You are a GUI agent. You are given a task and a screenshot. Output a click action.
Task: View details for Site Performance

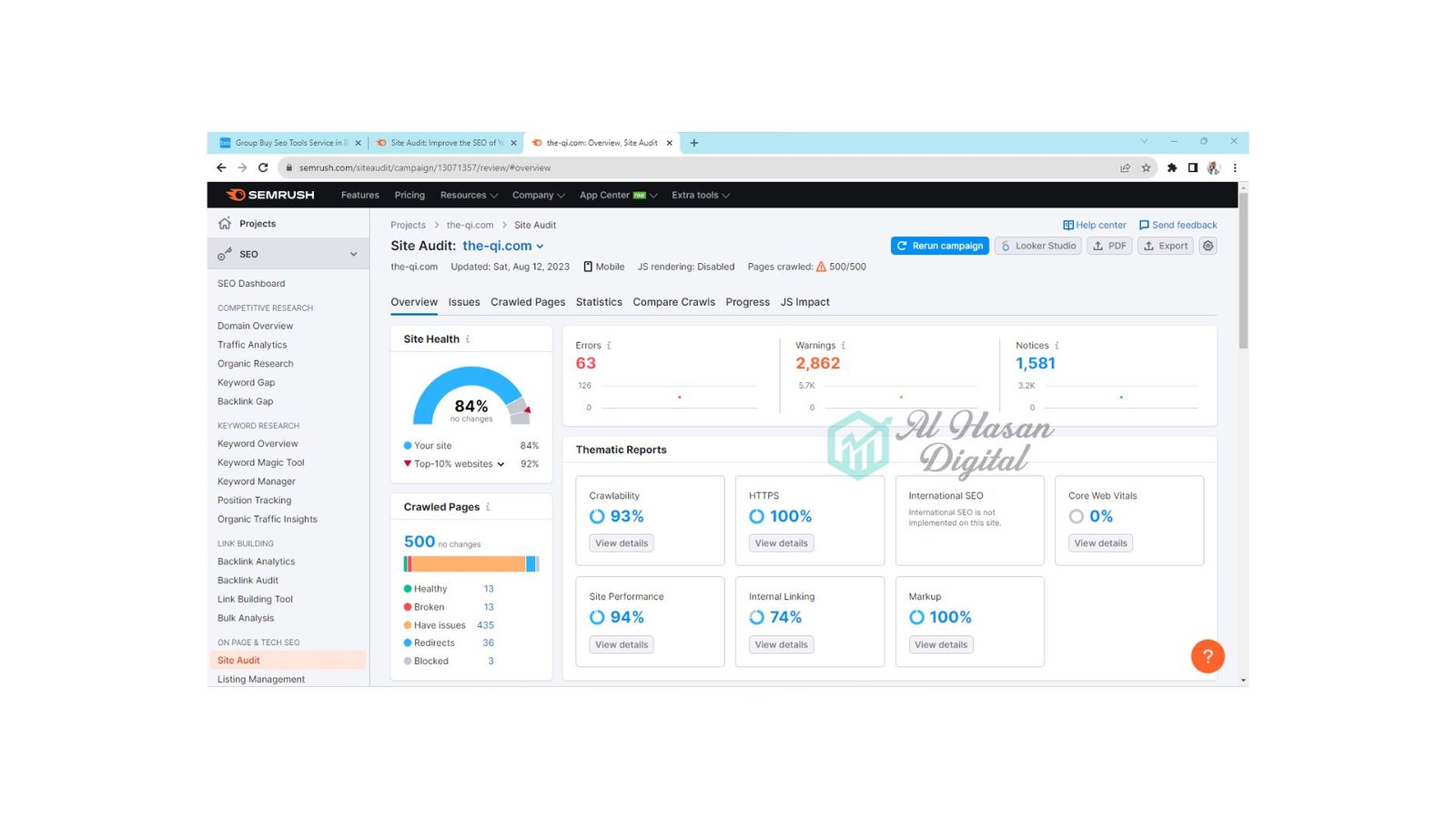point(622,644)
